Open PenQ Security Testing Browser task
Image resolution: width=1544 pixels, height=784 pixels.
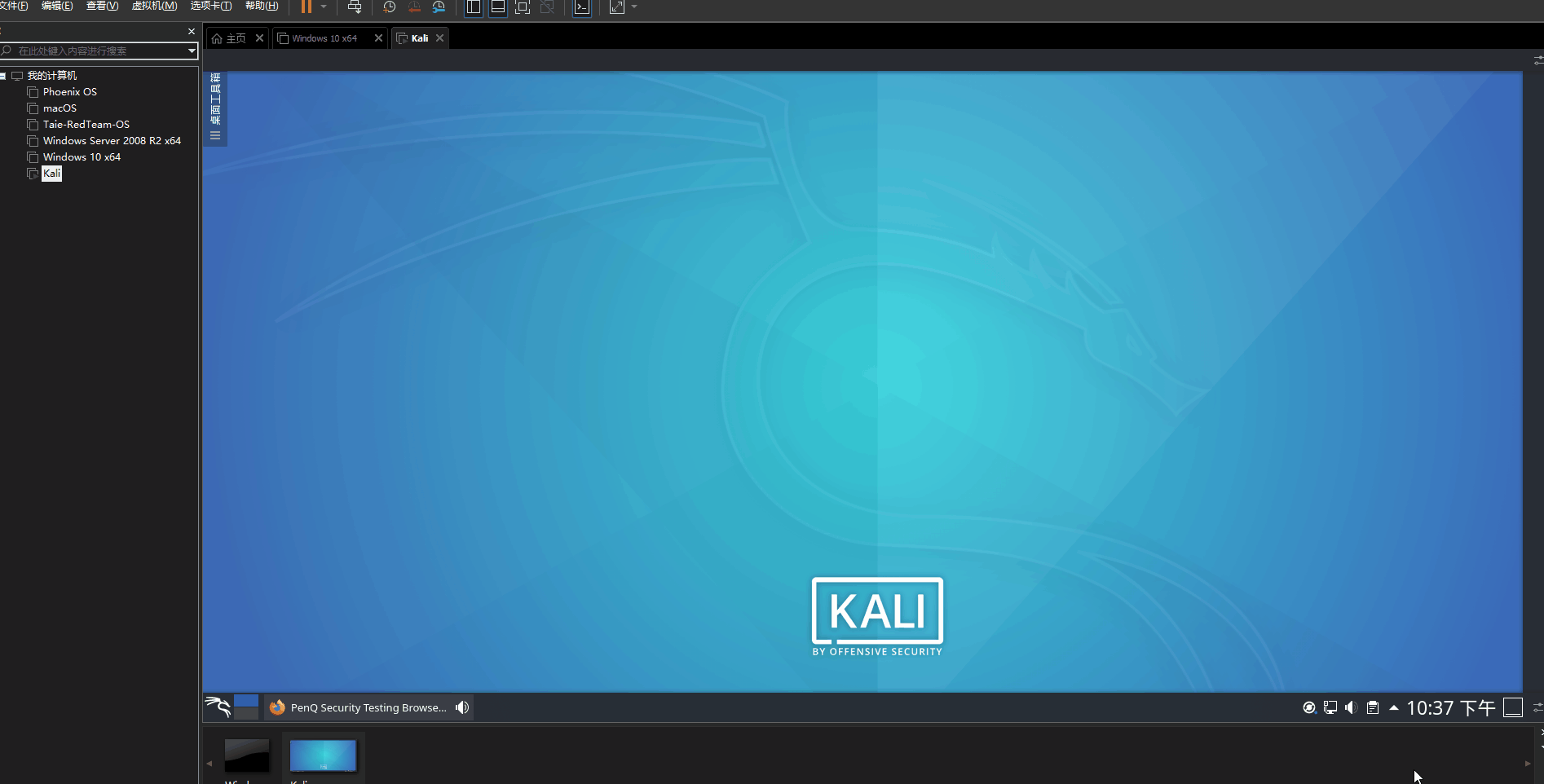(359, 707)
